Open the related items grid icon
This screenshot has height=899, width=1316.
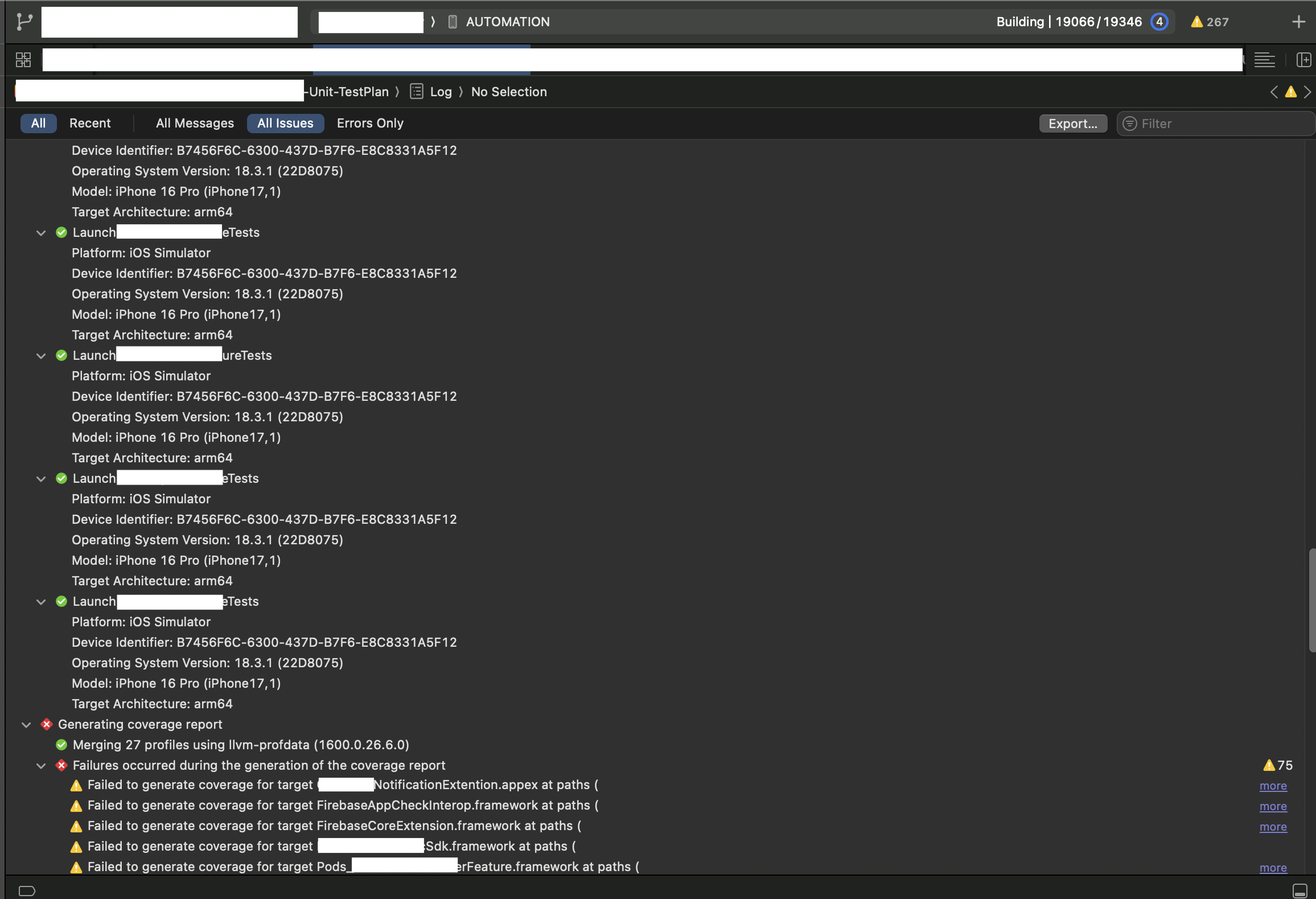point(23,60)
